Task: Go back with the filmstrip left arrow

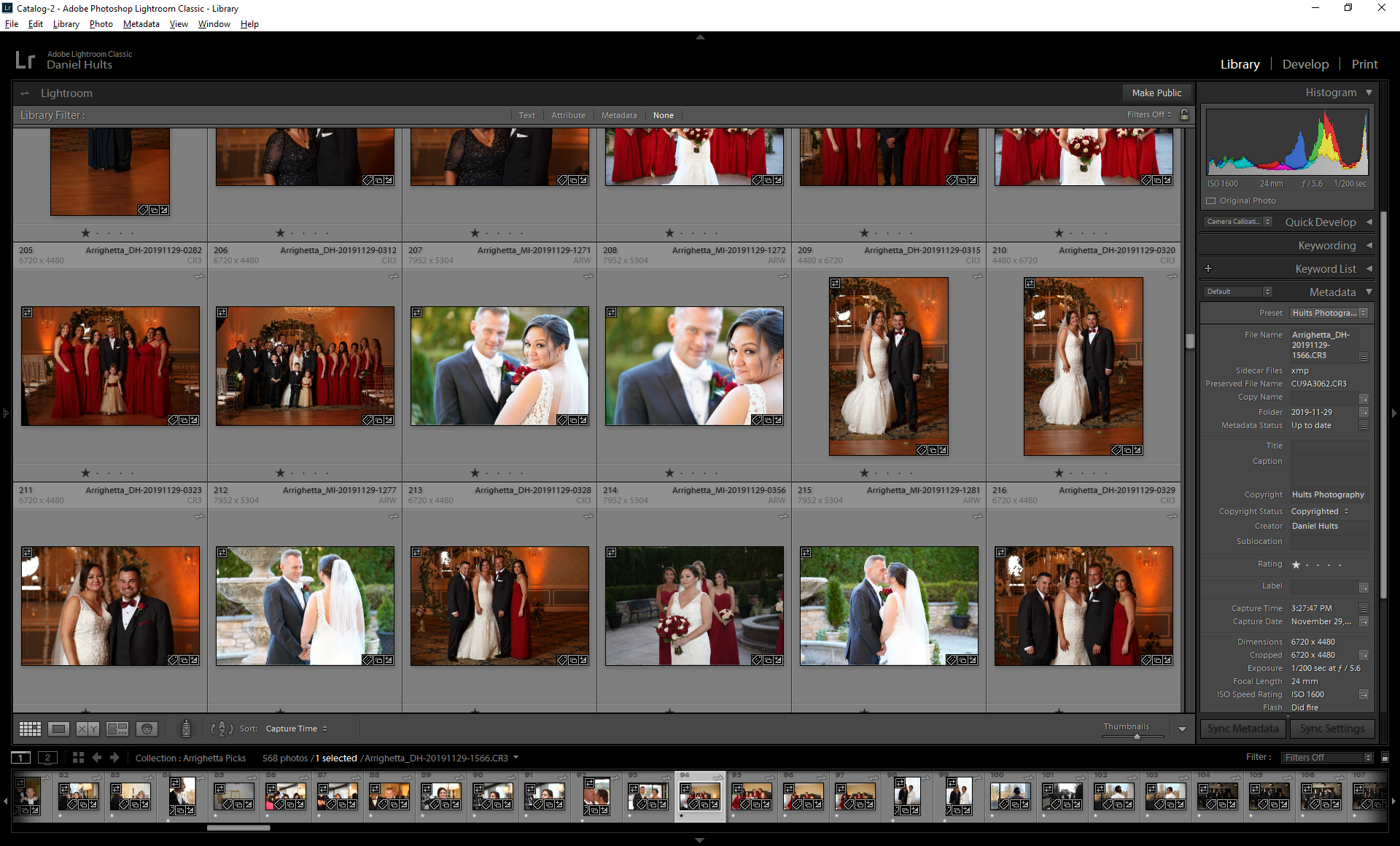Action: pos(97,758)
